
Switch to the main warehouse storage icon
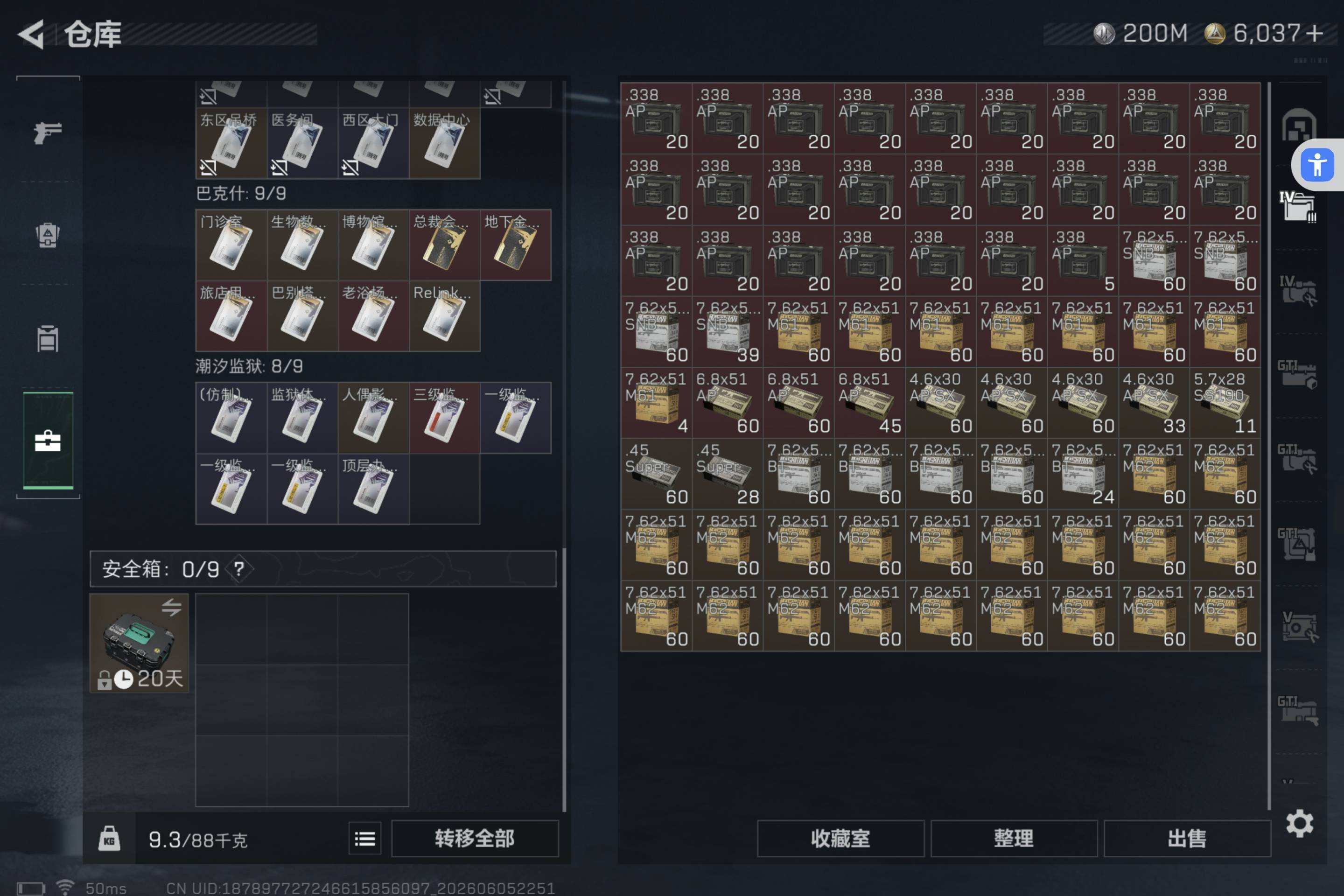point(1298,125)
